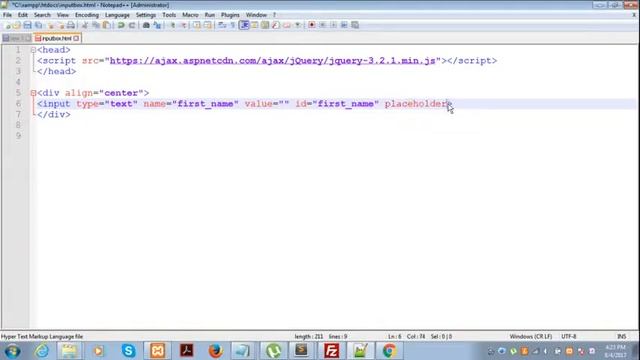Zoom out using the toolbar icon
Screen dimensions: 640x360
pos(184,25)
